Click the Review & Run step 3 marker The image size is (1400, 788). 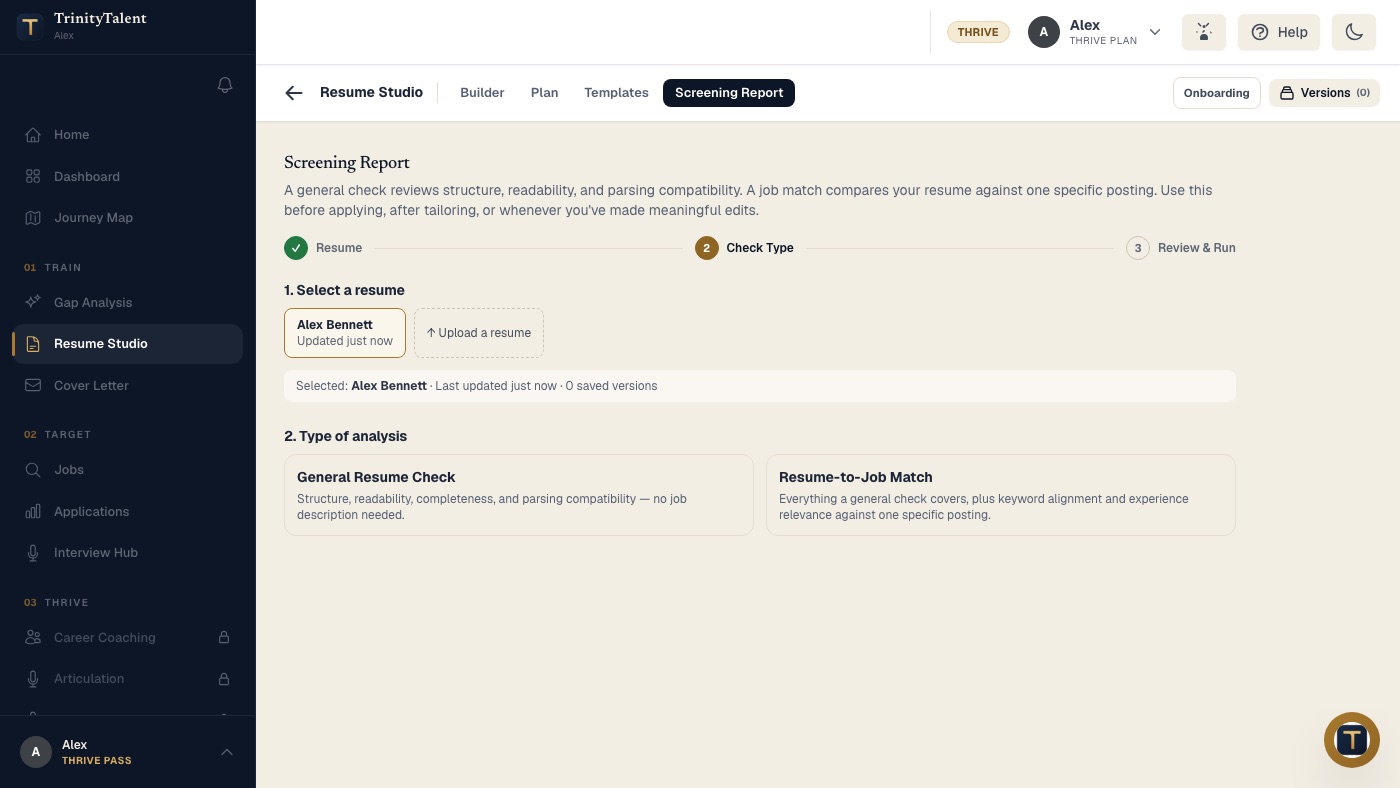coord(1138,248)
